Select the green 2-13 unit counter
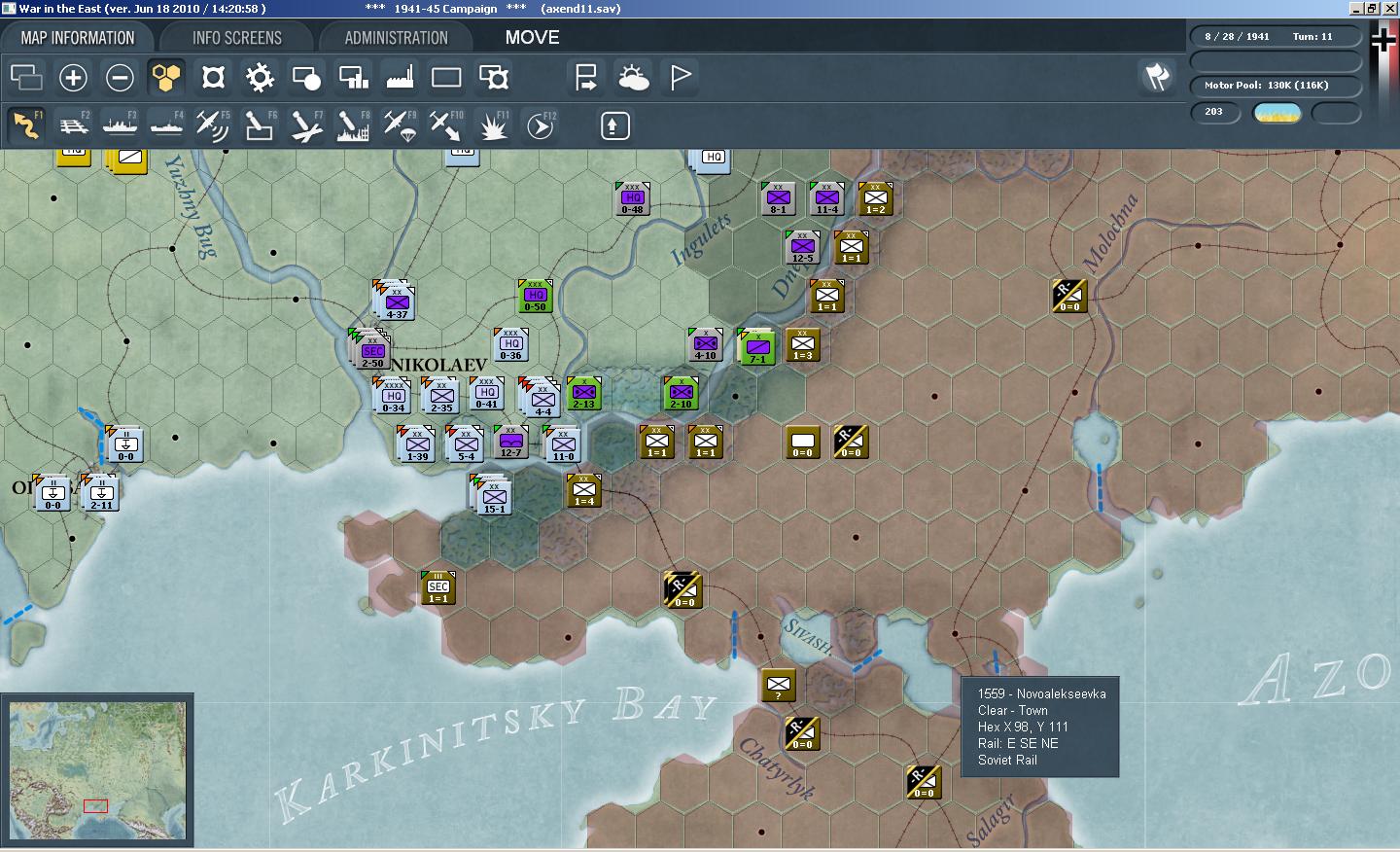 click(x=583, y=393)
